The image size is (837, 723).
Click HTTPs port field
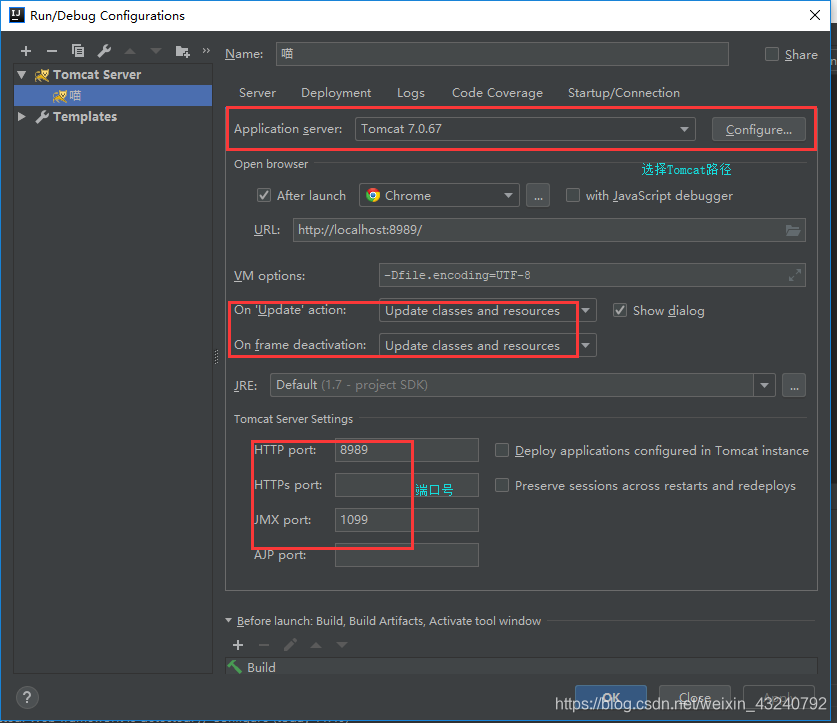407,485
